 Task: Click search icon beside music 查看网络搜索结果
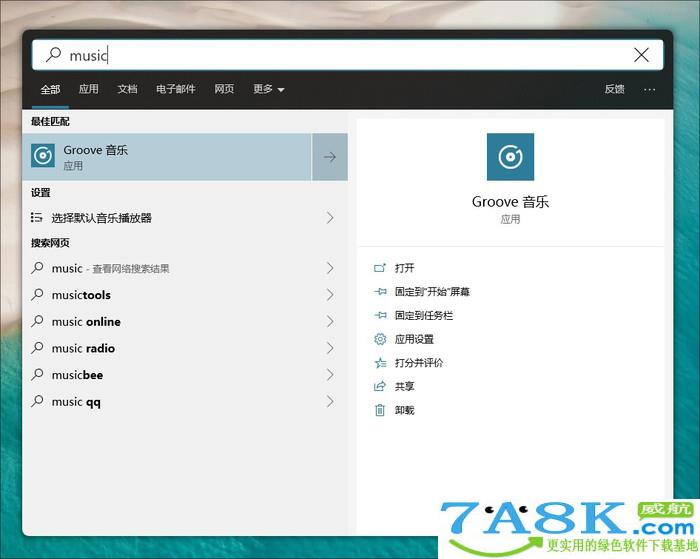(x=38, y=267)
